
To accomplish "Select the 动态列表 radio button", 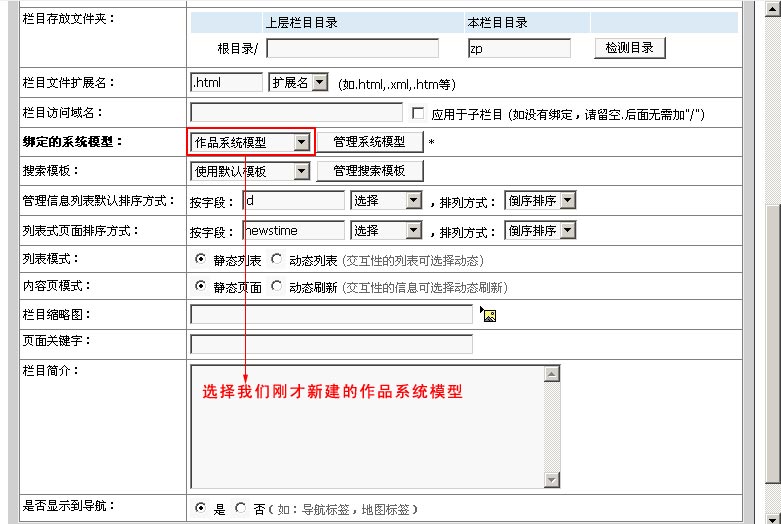I will 276,260.
